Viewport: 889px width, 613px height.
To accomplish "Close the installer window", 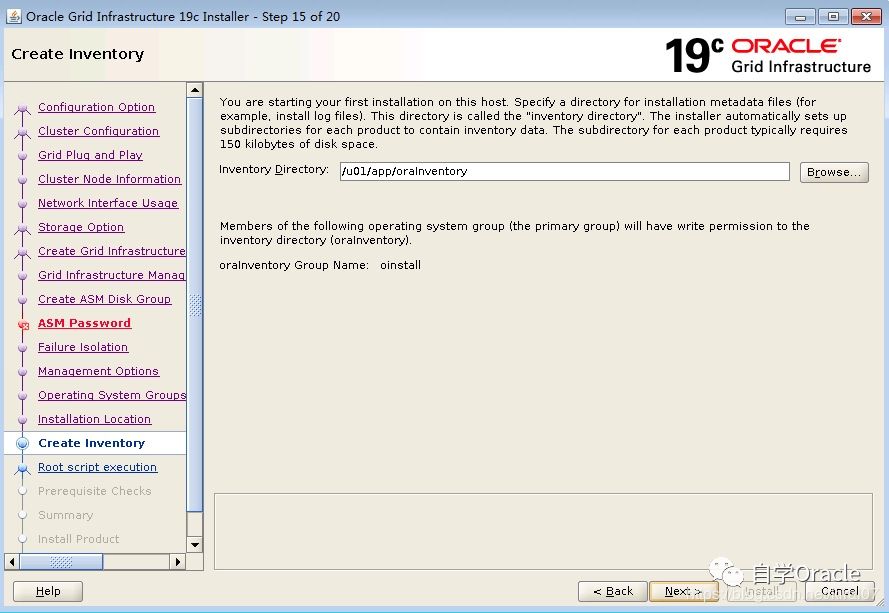I will coord(866,16).
